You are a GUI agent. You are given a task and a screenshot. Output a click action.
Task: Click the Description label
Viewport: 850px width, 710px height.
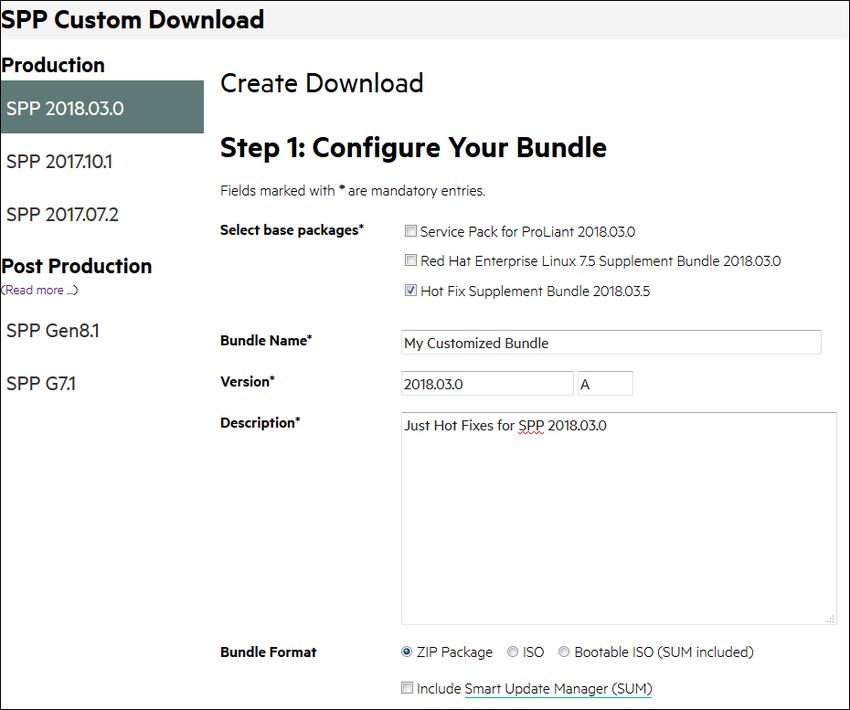tap(260, 423)
